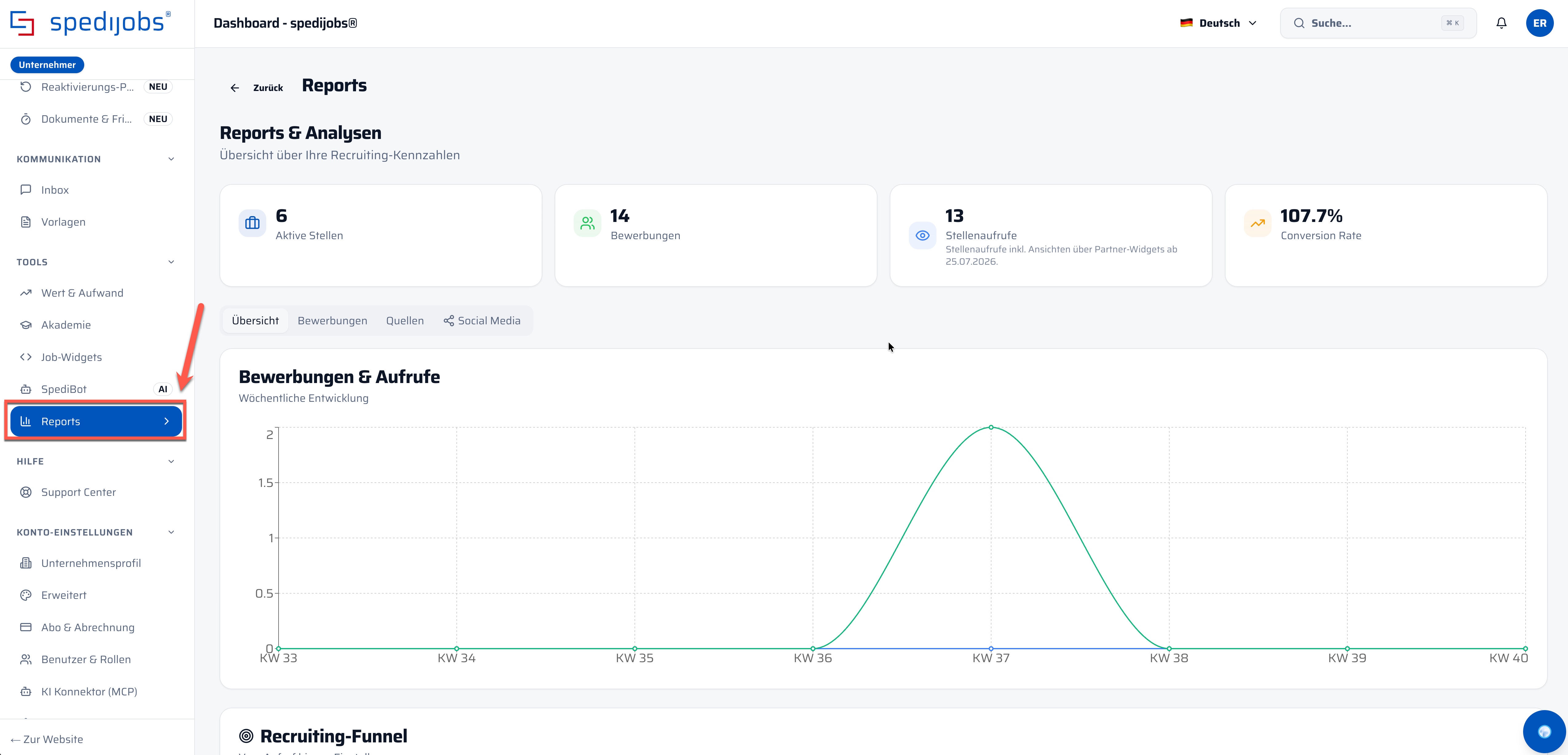1568x755 pixels.
Task: Focus the Suche search field
Action: (1378, 23)
